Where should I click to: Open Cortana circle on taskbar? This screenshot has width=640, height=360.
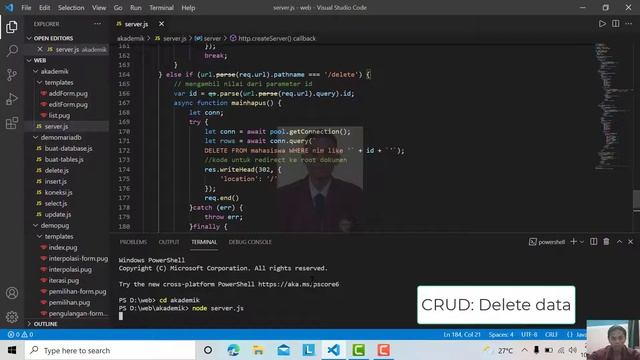click(x=208, y=350)
